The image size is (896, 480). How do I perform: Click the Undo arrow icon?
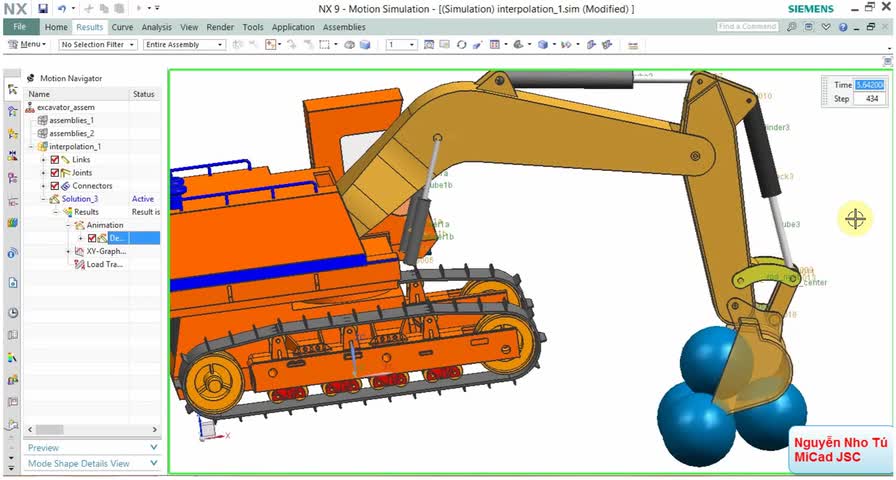point(61,9)
